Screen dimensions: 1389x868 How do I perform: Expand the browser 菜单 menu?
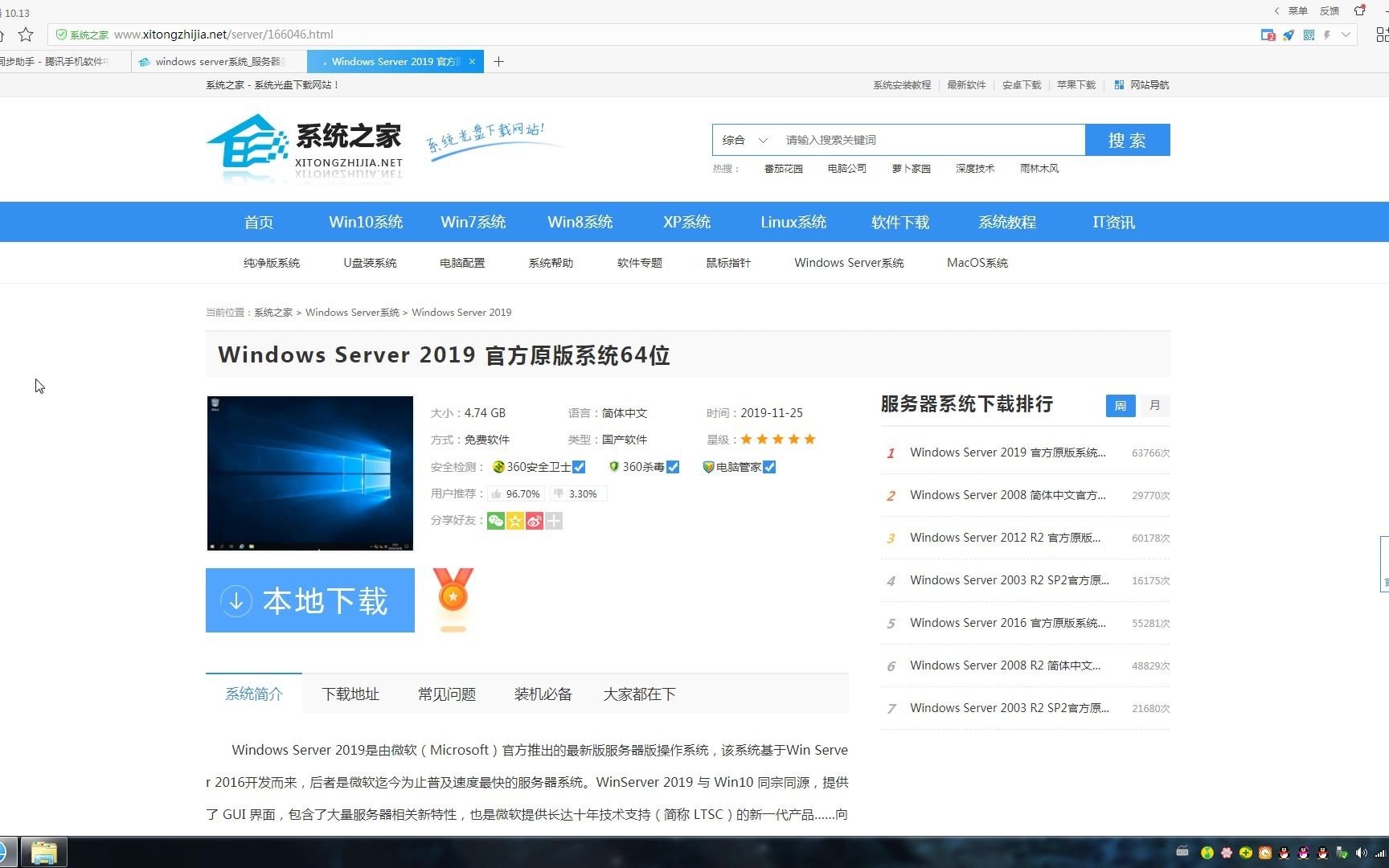1297,10
